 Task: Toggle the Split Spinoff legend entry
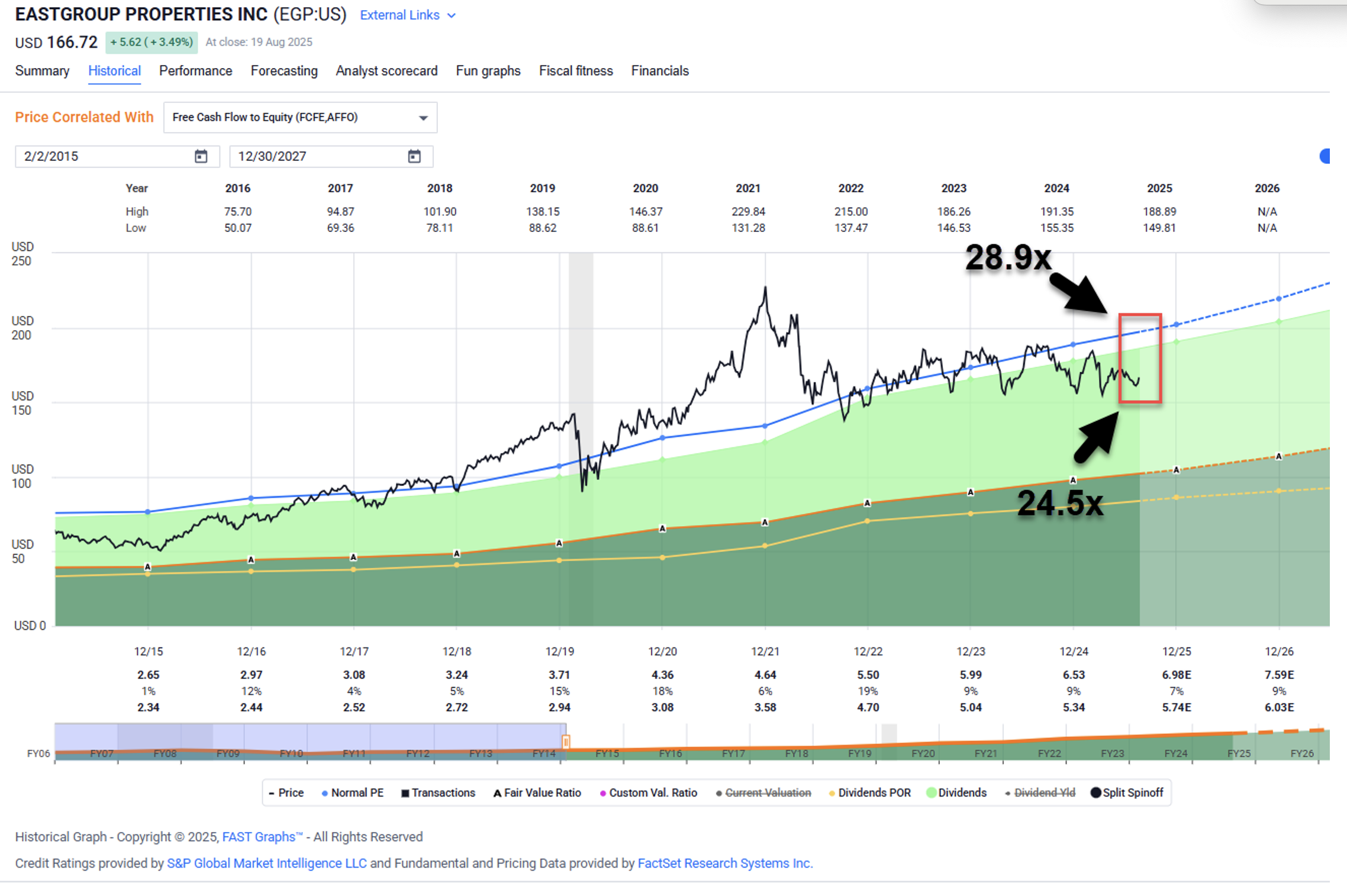[1127, 792]
